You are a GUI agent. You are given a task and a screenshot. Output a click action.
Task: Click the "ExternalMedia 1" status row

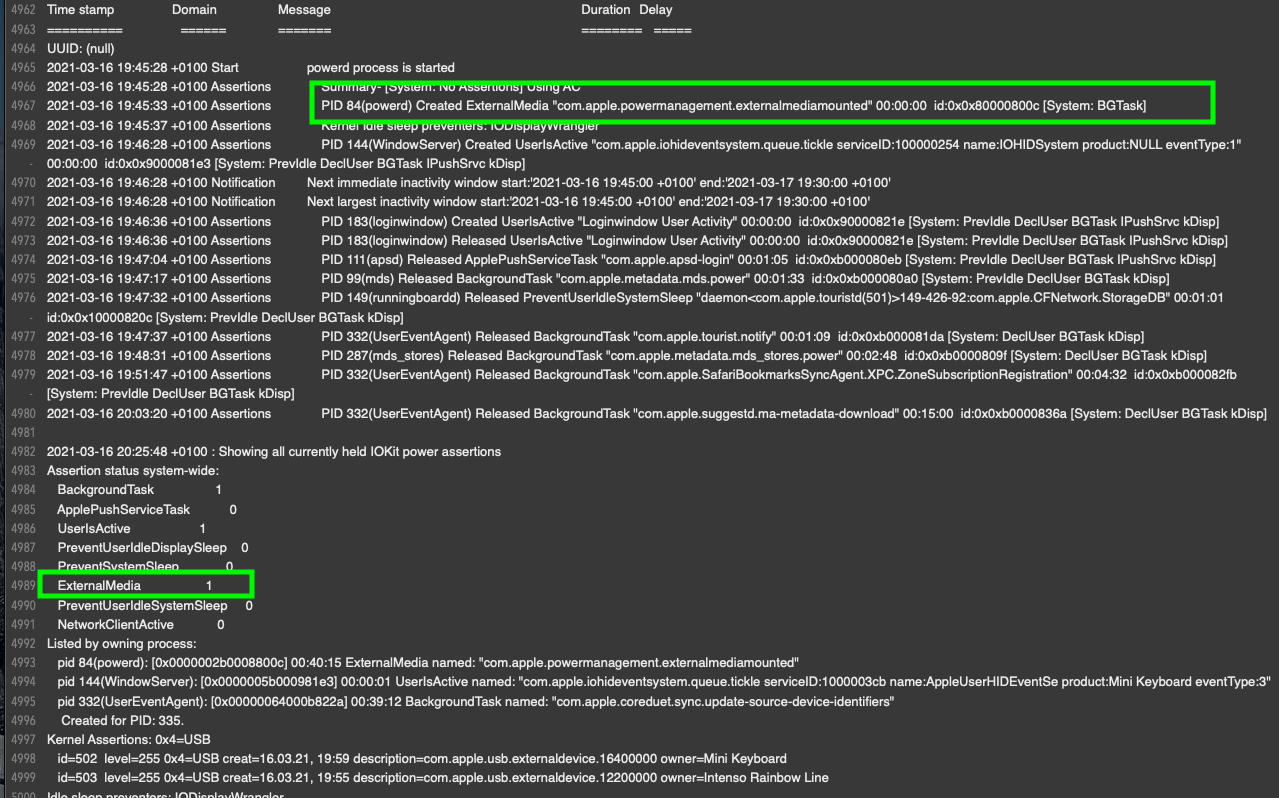(x=135, y=586)
